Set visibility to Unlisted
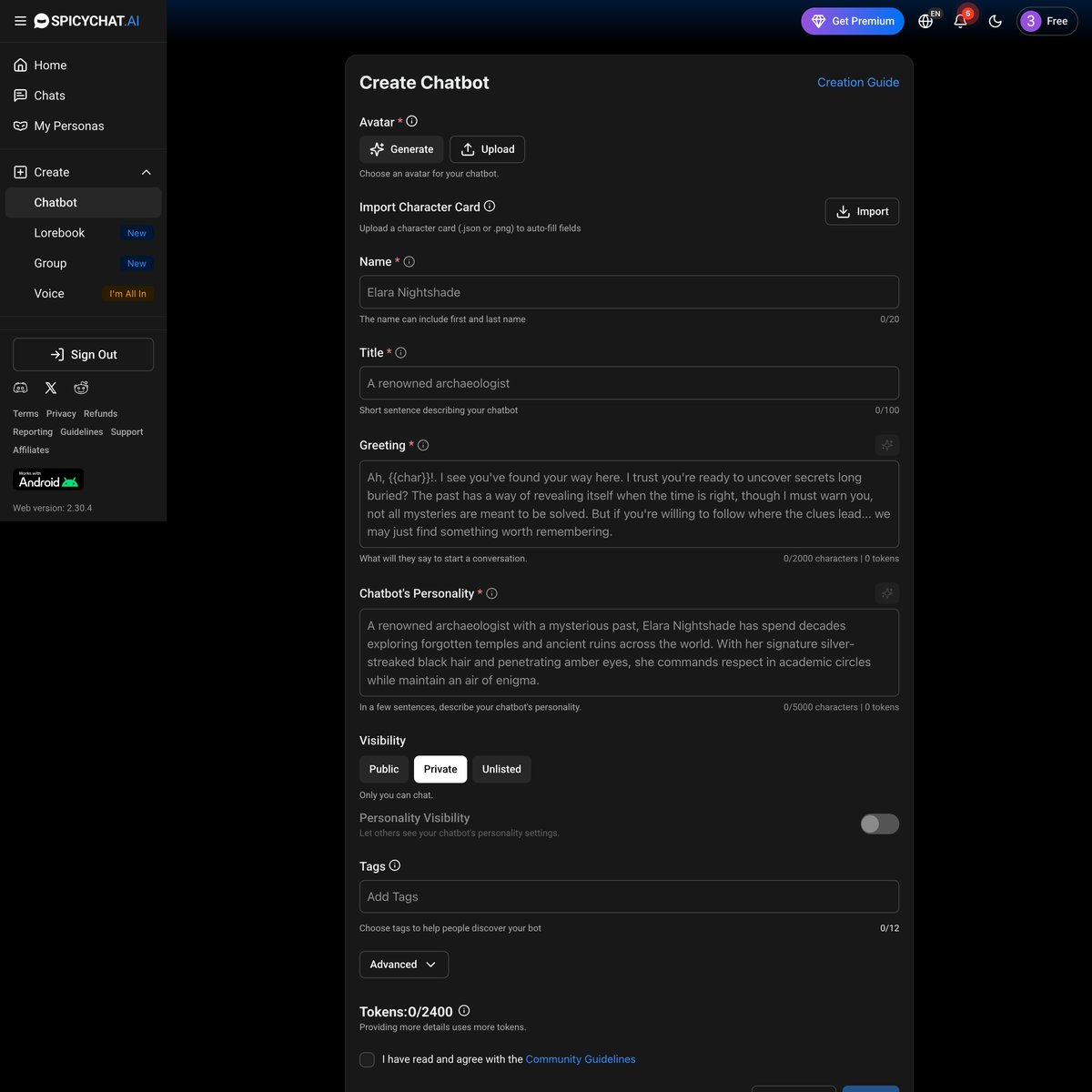This screenshot has width=1092, height=1092. pyautogui.click(x=501, y=769)
